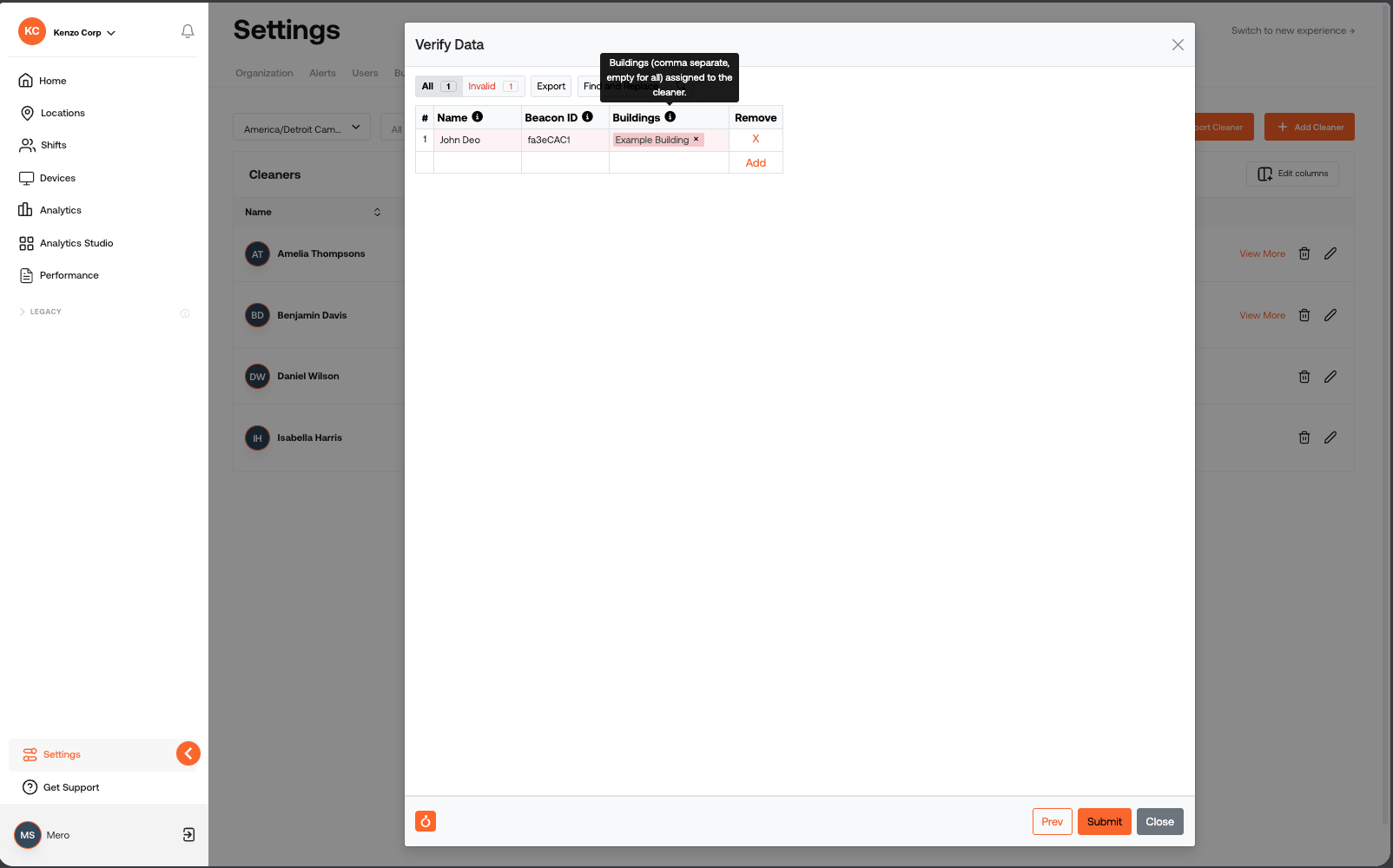Sort the cleaners by the Name column
1393x868 pixels.
coord(377,212)
